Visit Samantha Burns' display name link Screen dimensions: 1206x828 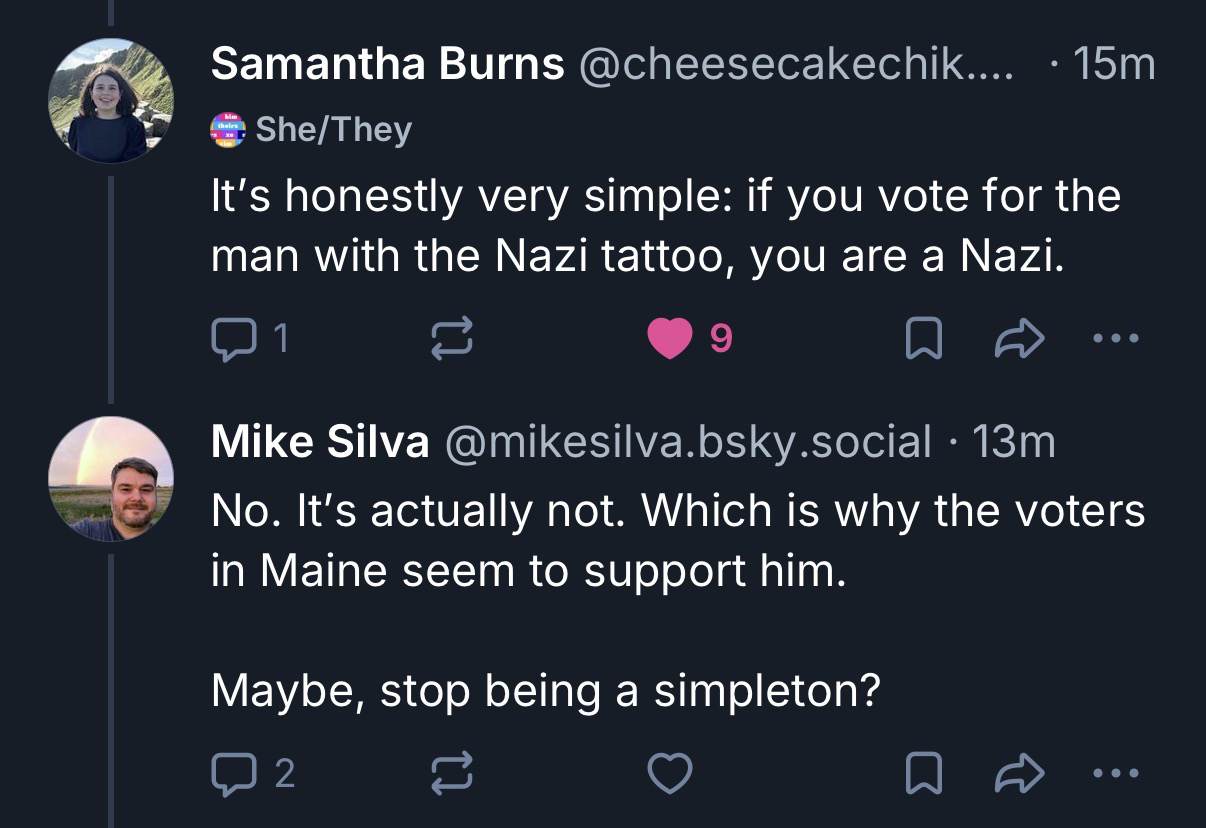point(387,65)
